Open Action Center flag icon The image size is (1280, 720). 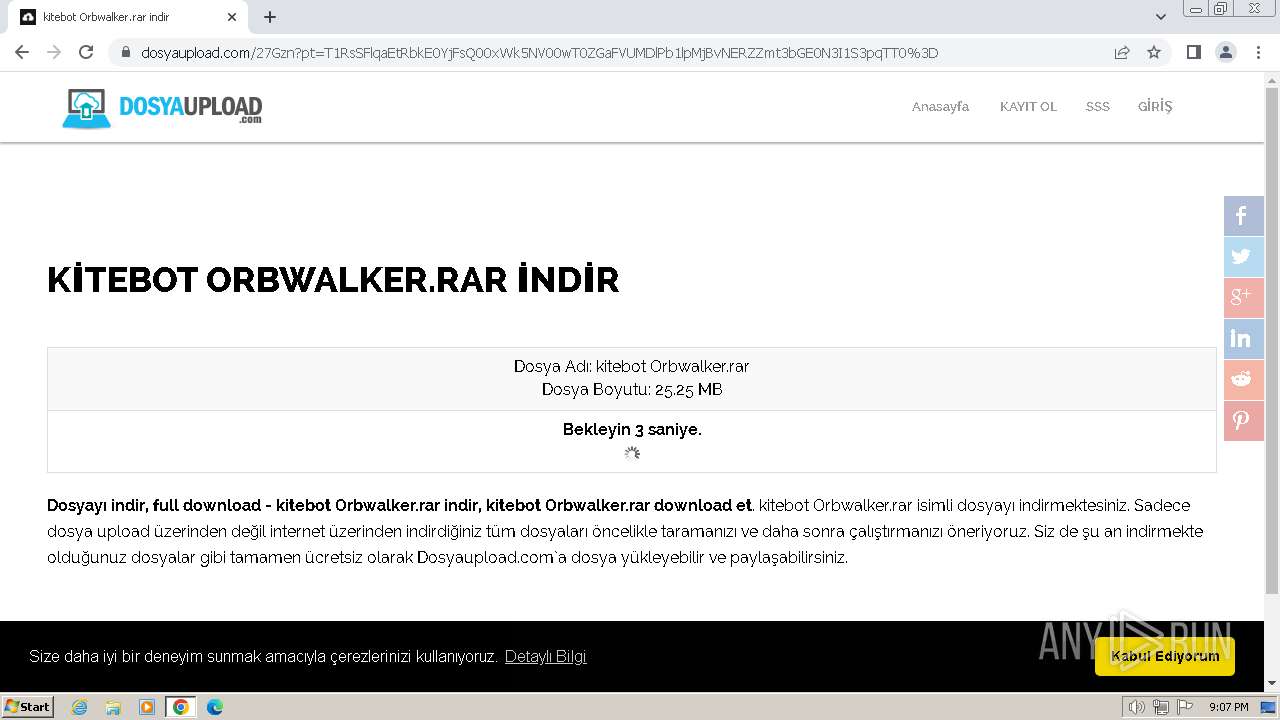point(1185,707)
